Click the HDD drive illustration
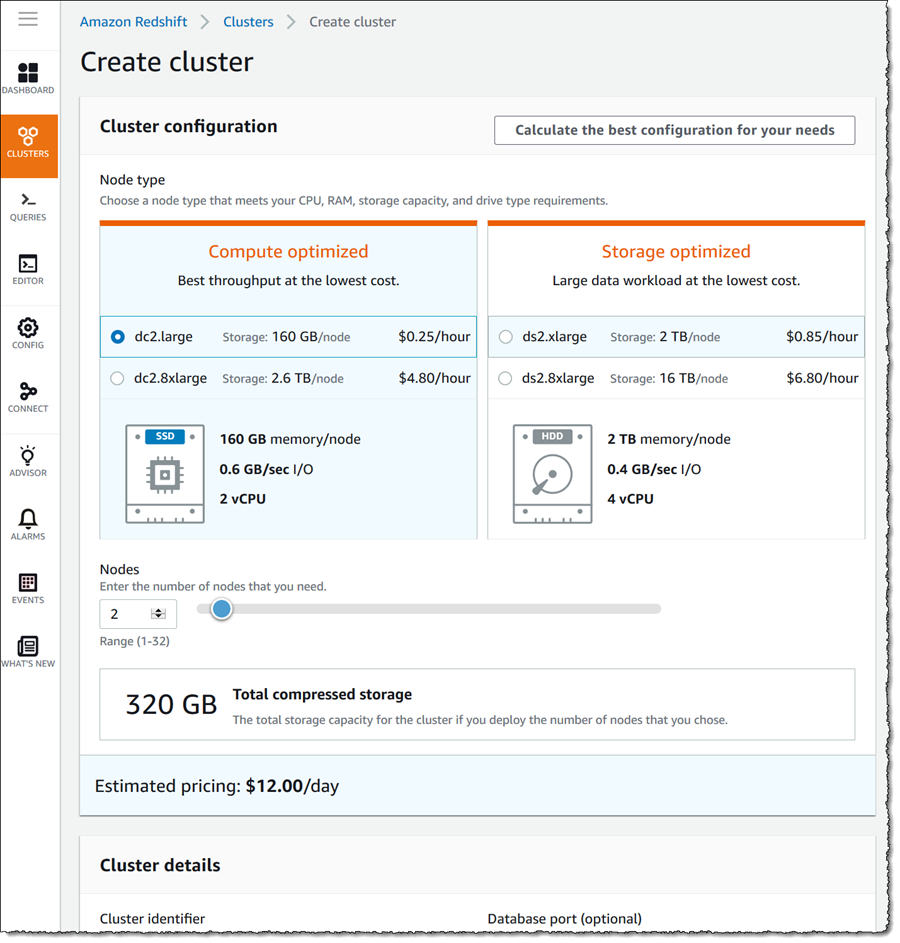900x943 pixels. pos(553,474)
